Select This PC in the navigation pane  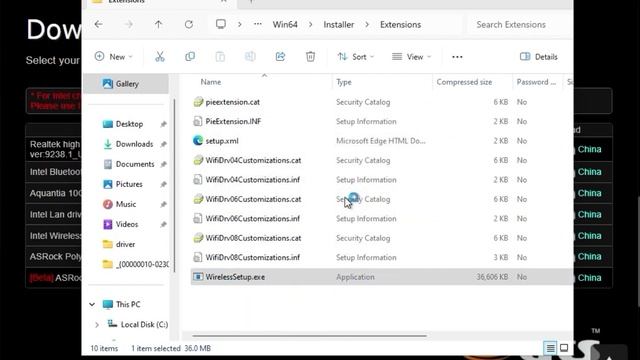click(128, 304)
